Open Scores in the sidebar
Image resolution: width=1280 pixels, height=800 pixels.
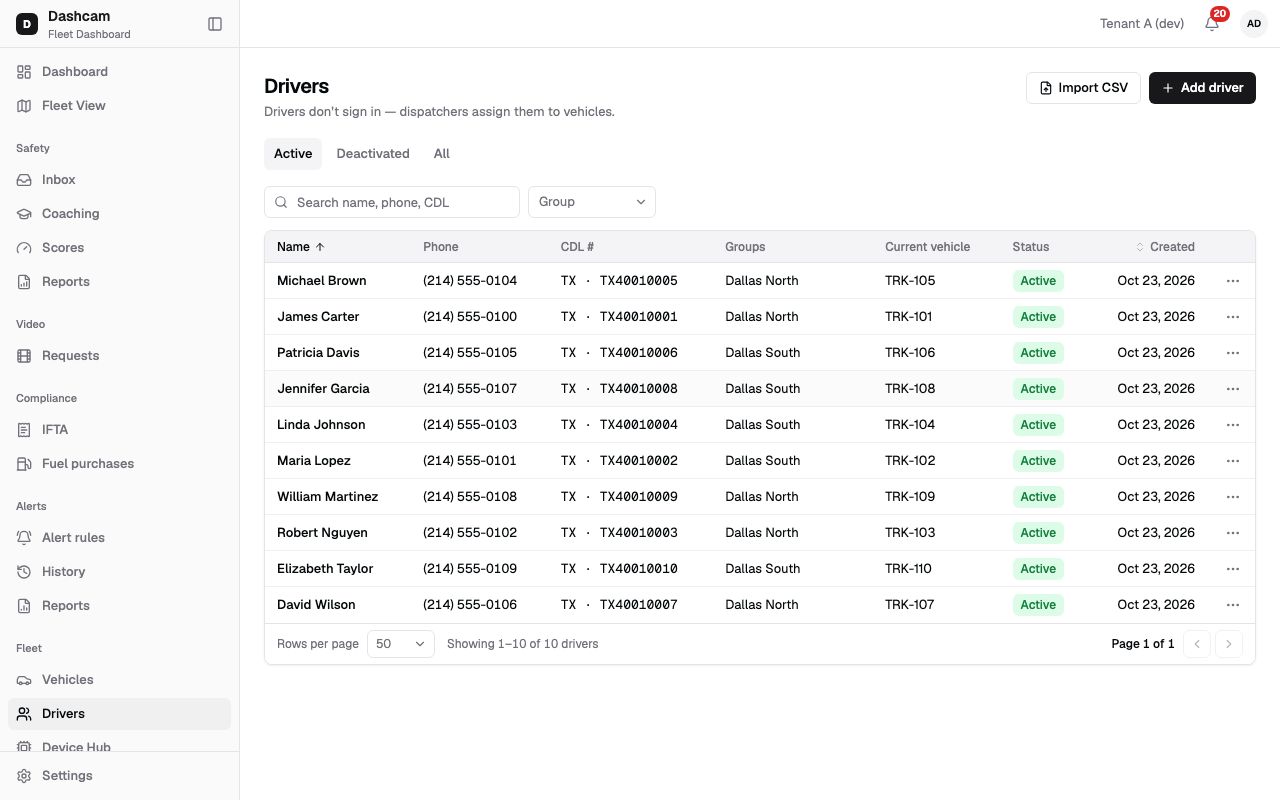(119, 248)
